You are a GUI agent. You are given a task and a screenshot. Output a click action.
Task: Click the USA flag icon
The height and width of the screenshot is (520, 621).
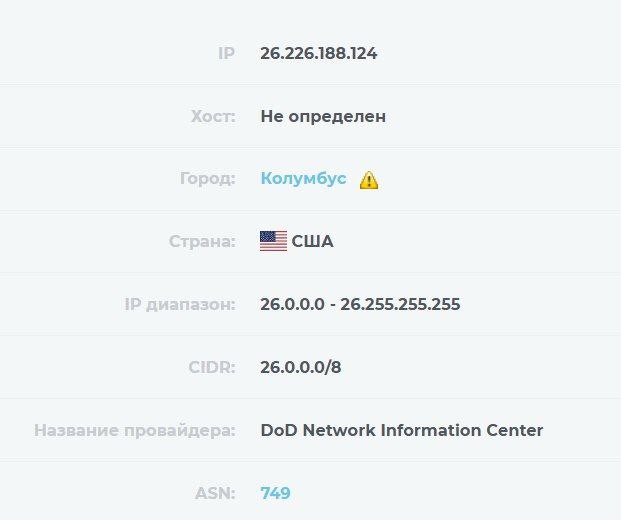[x=273, y=241]
